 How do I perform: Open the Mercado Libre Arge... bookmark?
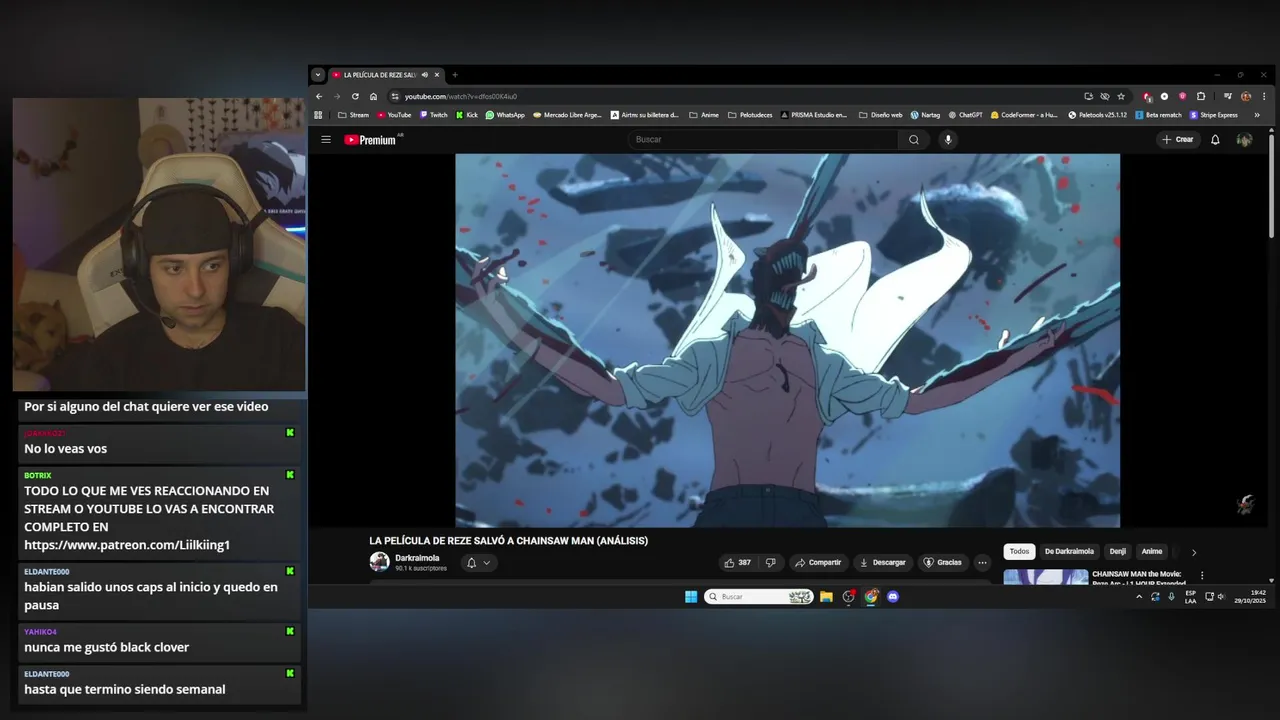point(567,115)
